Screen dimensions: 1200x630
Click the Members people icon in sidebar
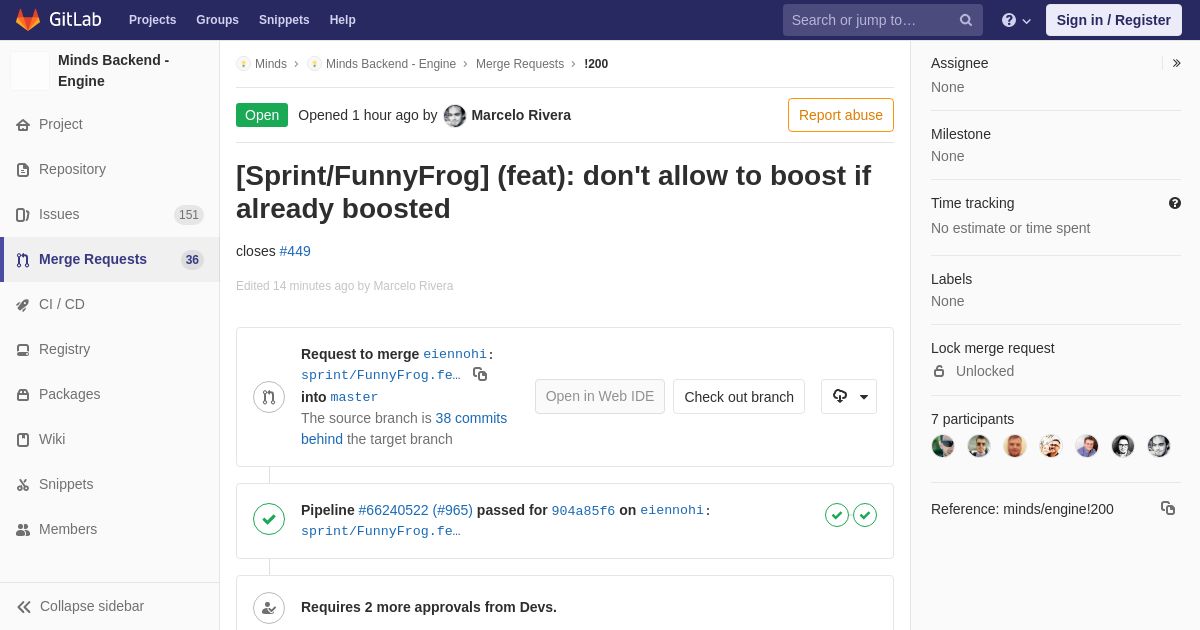23,530
